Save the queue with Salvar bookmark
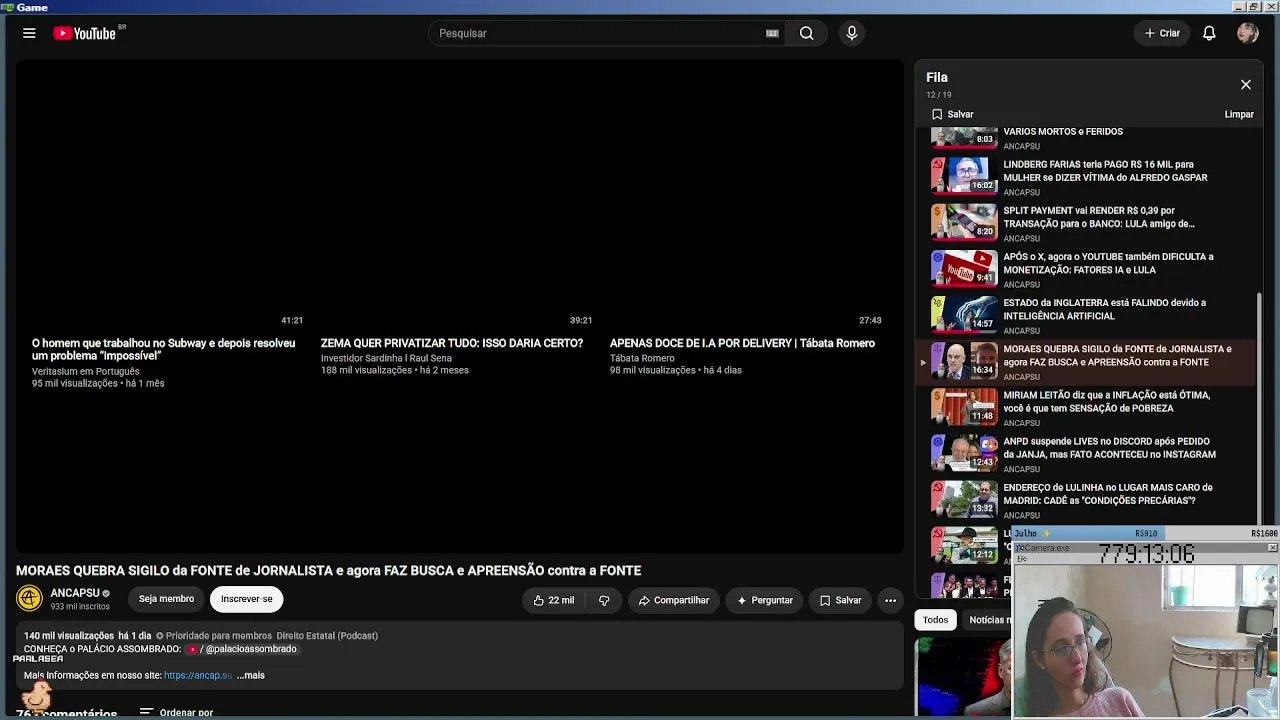1280x720 pixels. click(x=952, y=114)
